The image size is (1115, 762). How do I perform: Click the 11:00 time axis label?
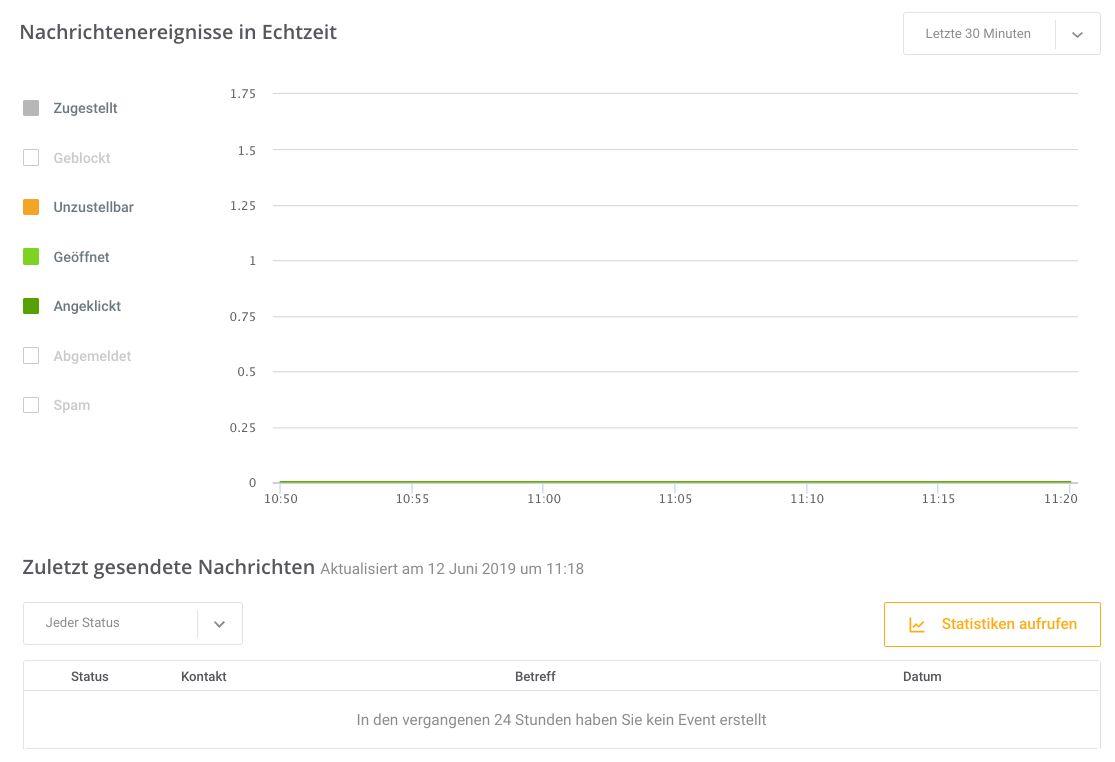click(544, 499)
